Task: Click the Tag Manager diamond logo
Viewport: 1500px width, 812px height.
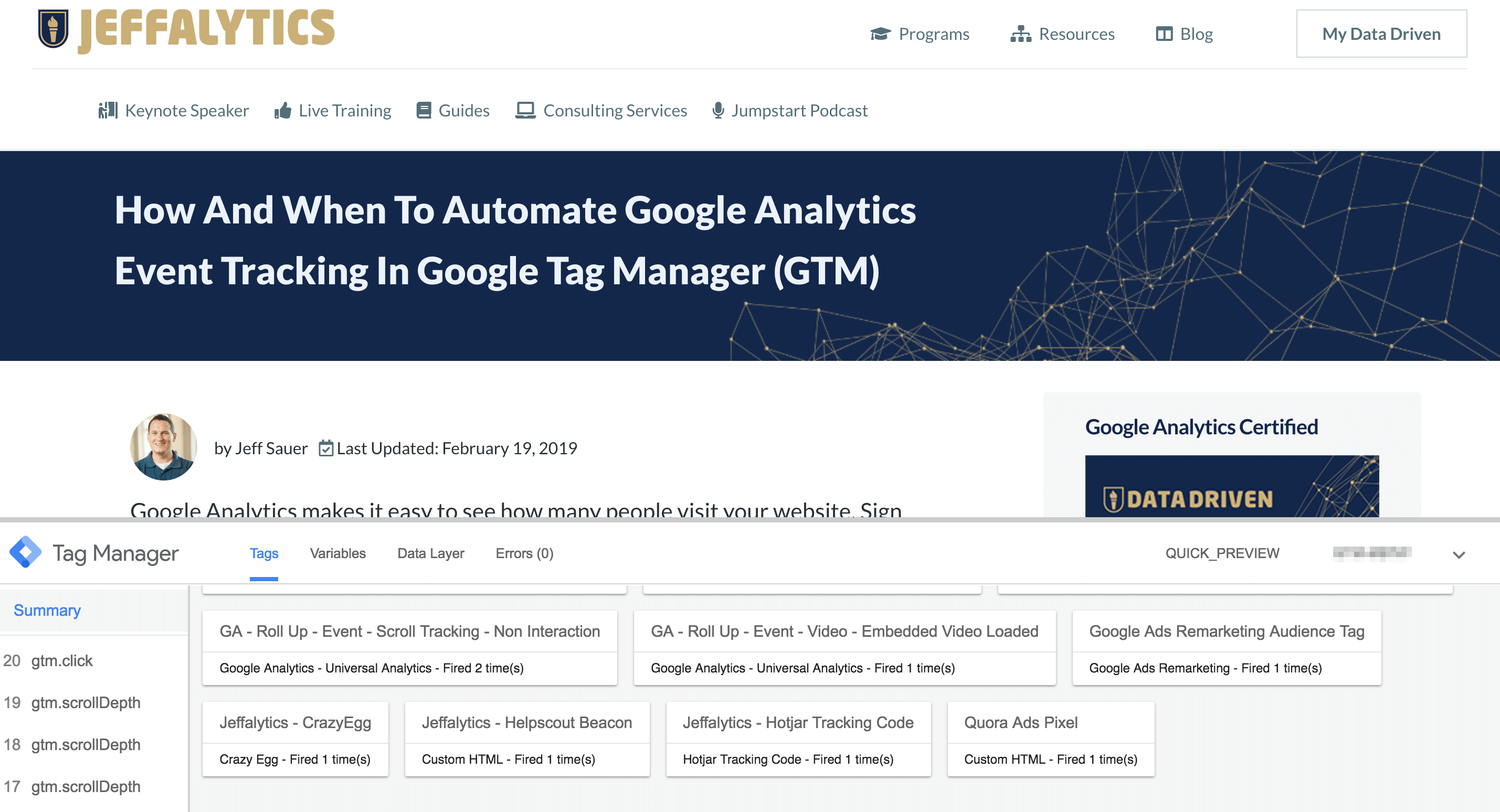Action: click(x=26, y=552)
